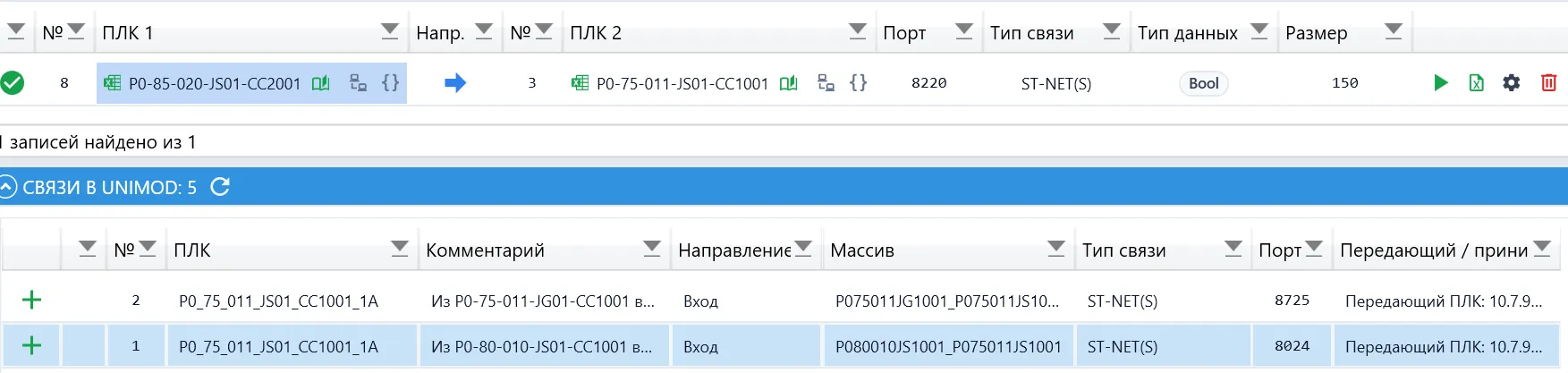Select comment Из P0-80-010-JS01-CC1001
The image size is (1568, 373).
542,346
